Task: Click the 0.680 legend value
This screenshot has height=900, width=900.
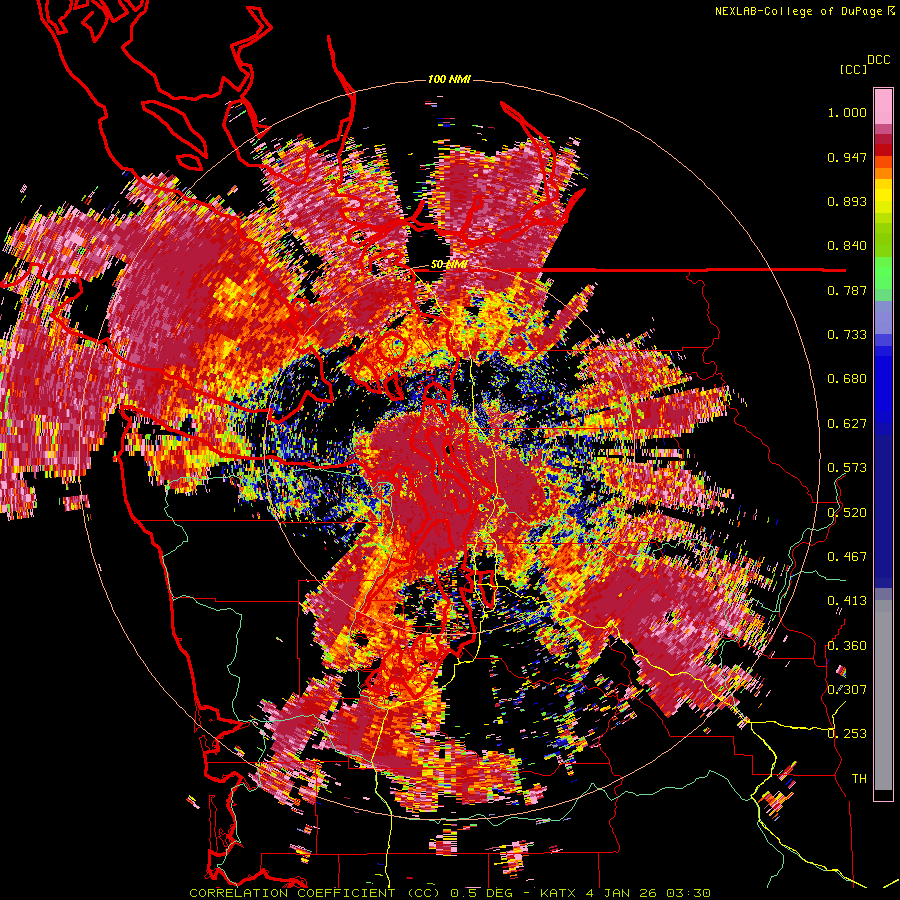Action: (847, 379)
